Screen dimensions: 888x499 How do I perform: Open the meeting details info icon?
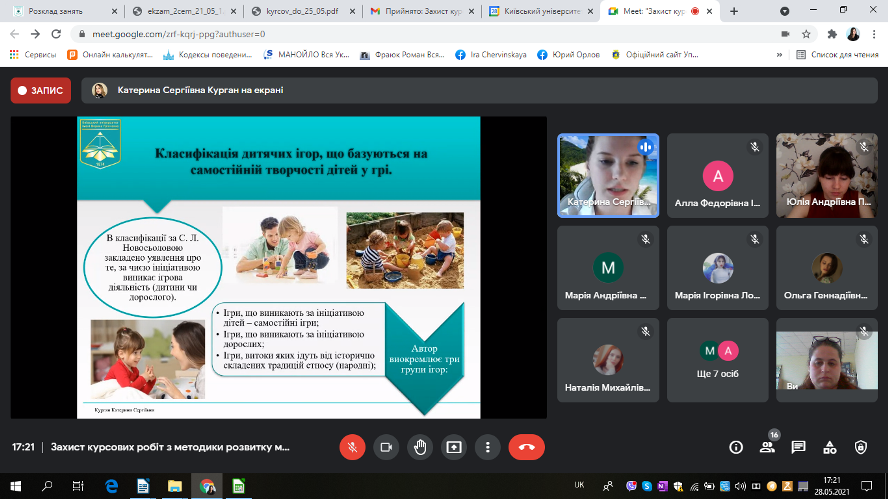(736, 447)
